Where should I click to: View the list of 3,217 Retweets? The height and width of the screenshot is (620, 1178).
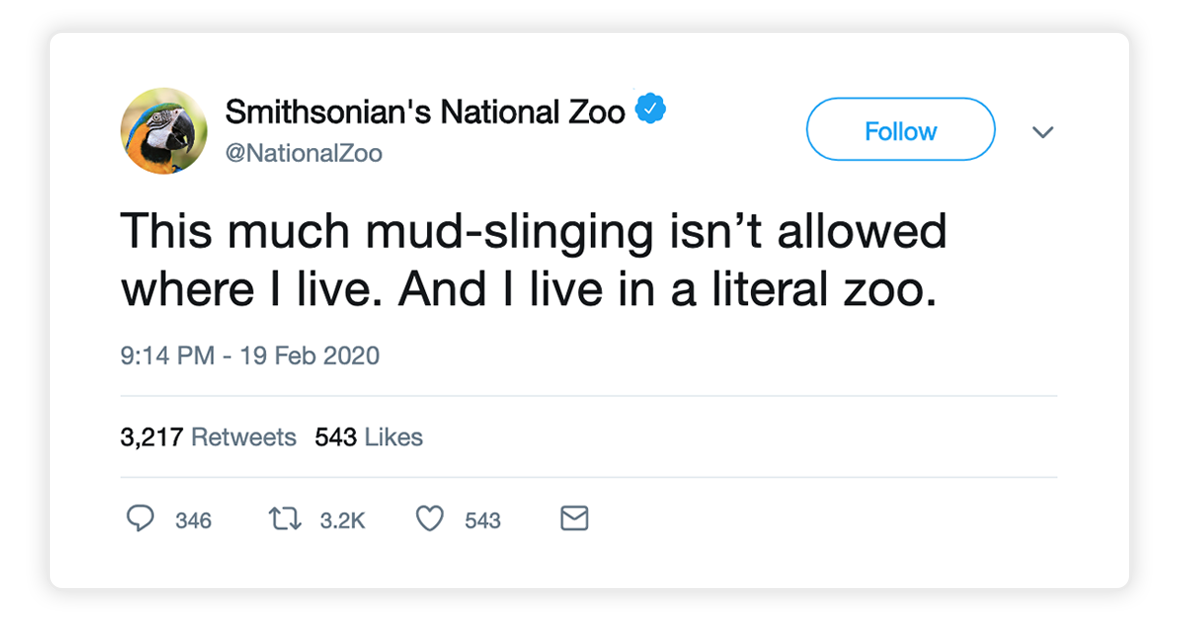coord(208,437)
